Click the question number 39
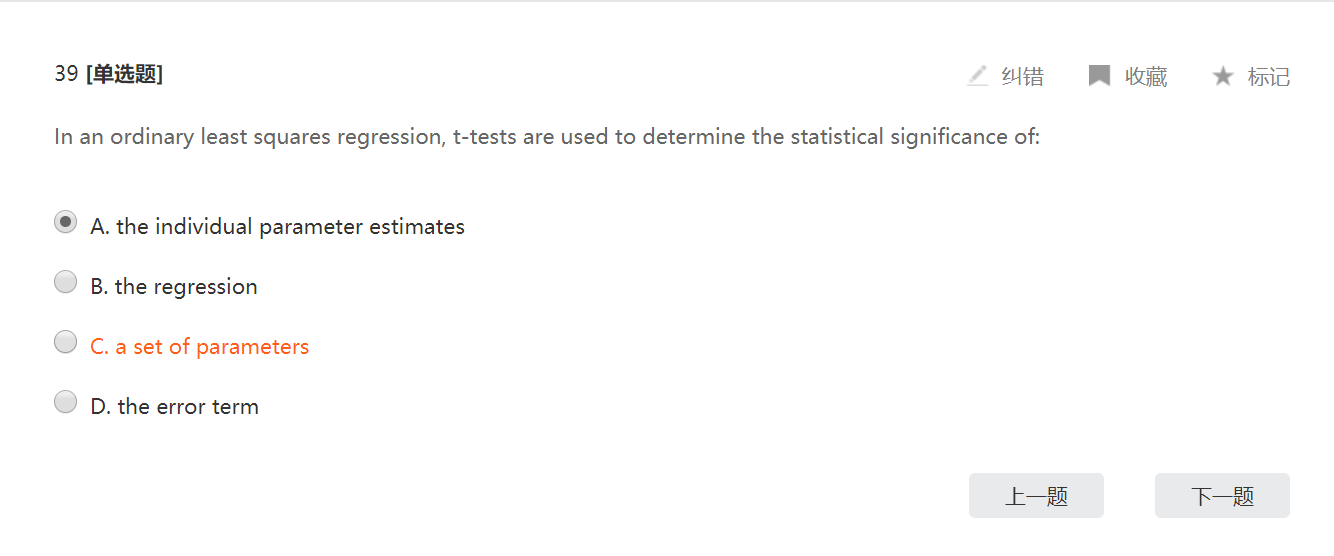The width and height of the screenshot is (1334, 556). coord(66,74)
